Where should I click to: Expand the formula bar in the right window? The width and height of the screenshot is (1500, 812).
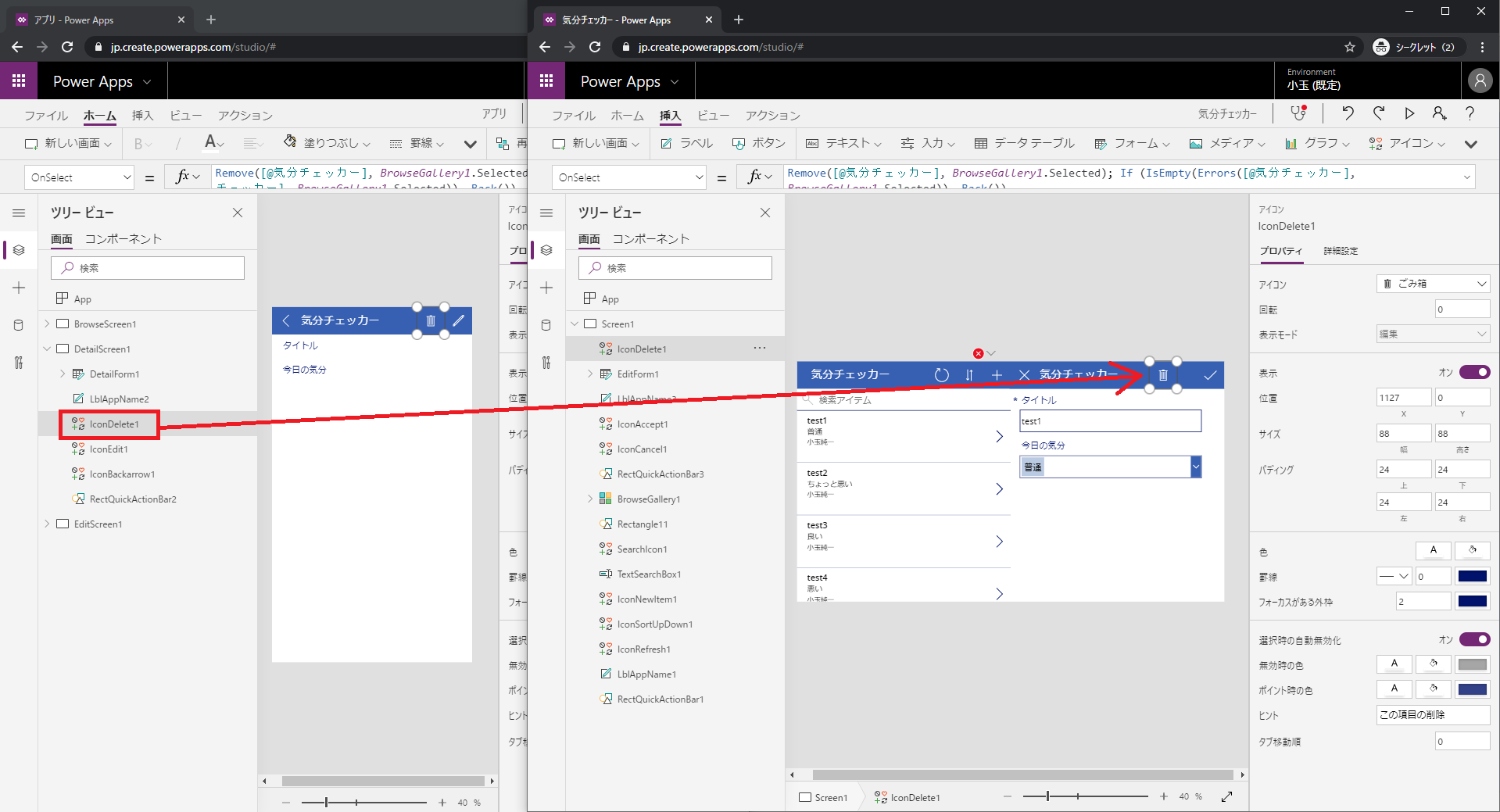[1466, 177]
